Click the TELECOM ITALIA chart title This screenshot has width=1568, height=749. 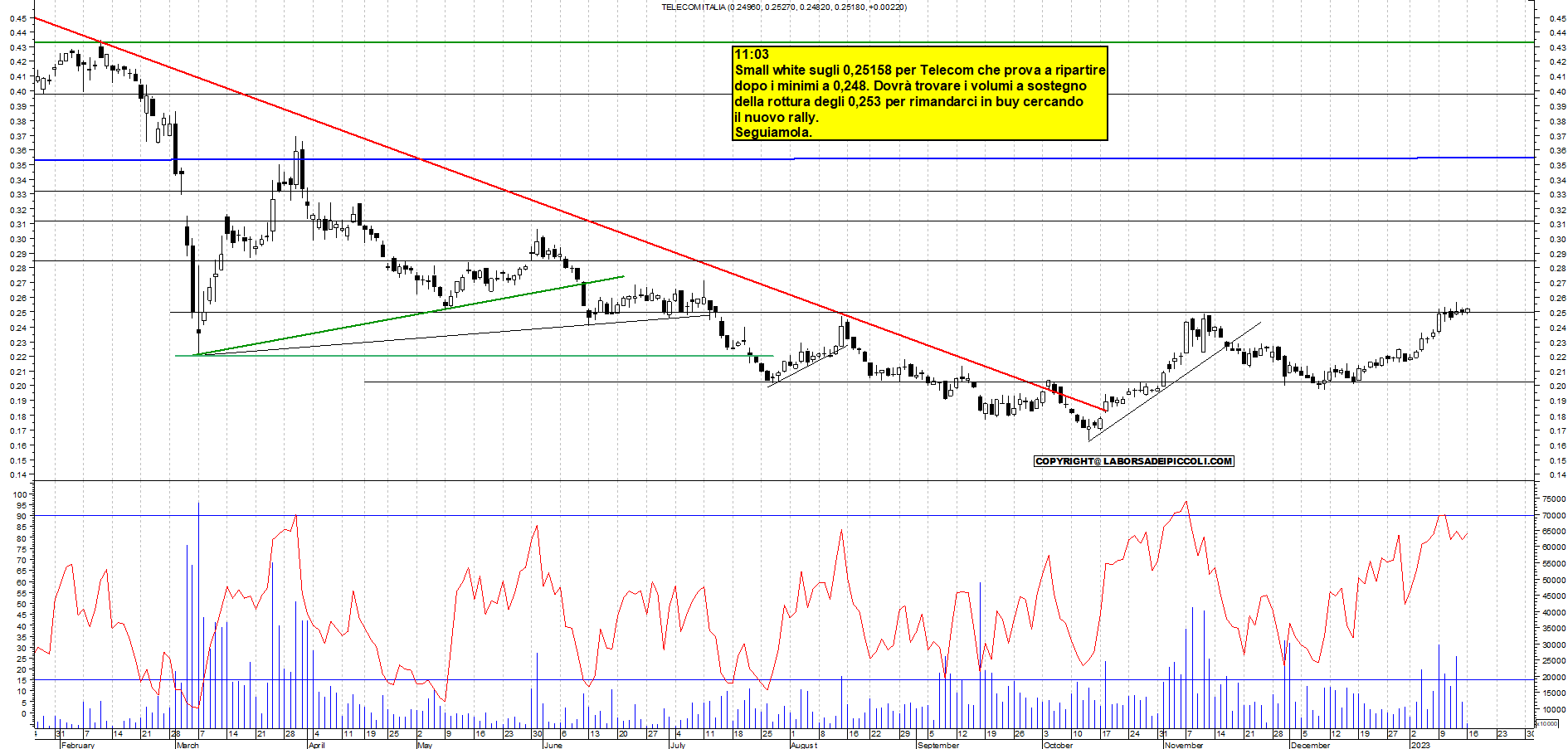[784, 7]
